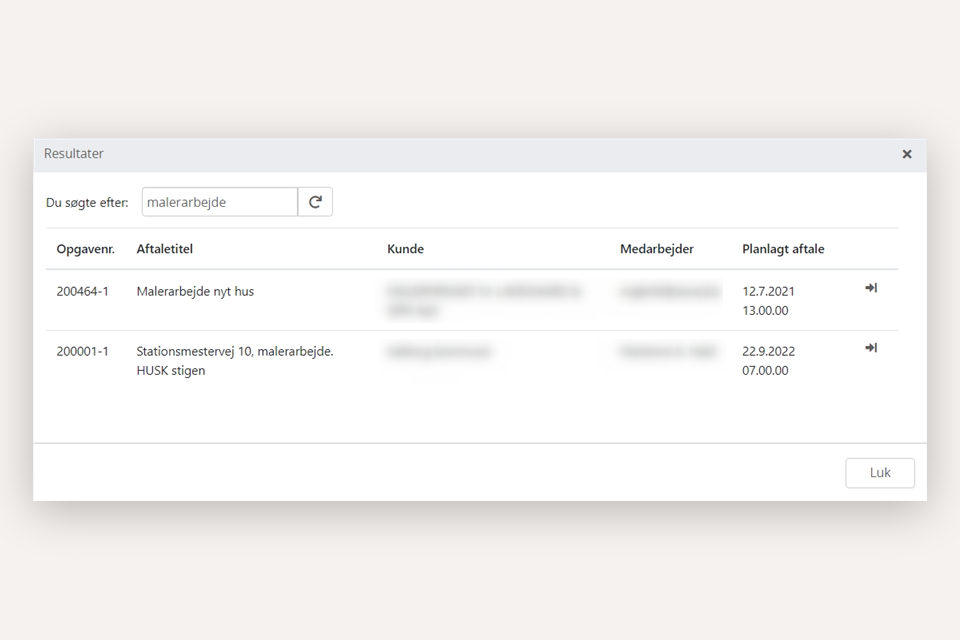The width and height of the screenshot is (960, 640).
Task: Close the Resultater dialog with the X
Action: [x=906, y=154]
